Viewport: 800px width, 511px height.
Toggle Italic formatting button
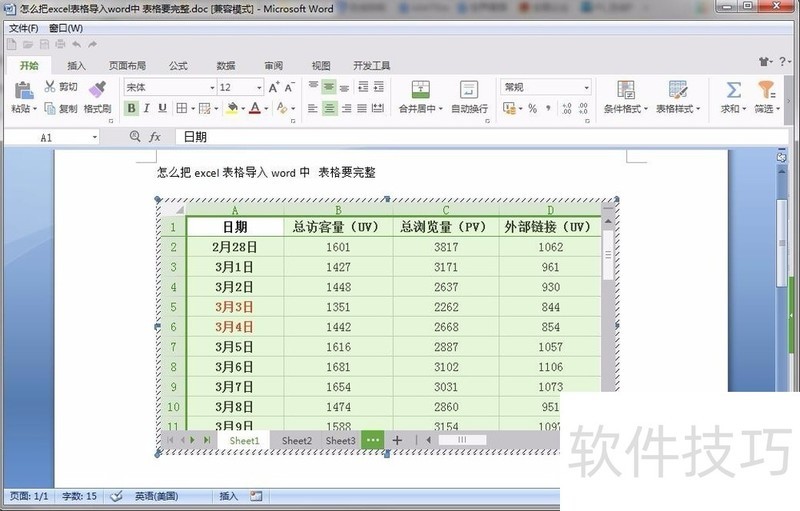(x=146, y=108)
